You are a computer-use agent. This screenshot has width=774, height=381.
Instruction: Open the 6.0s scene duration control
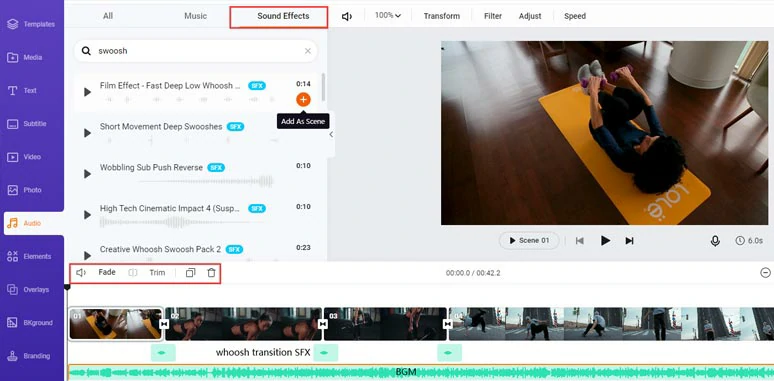(749, 241)
